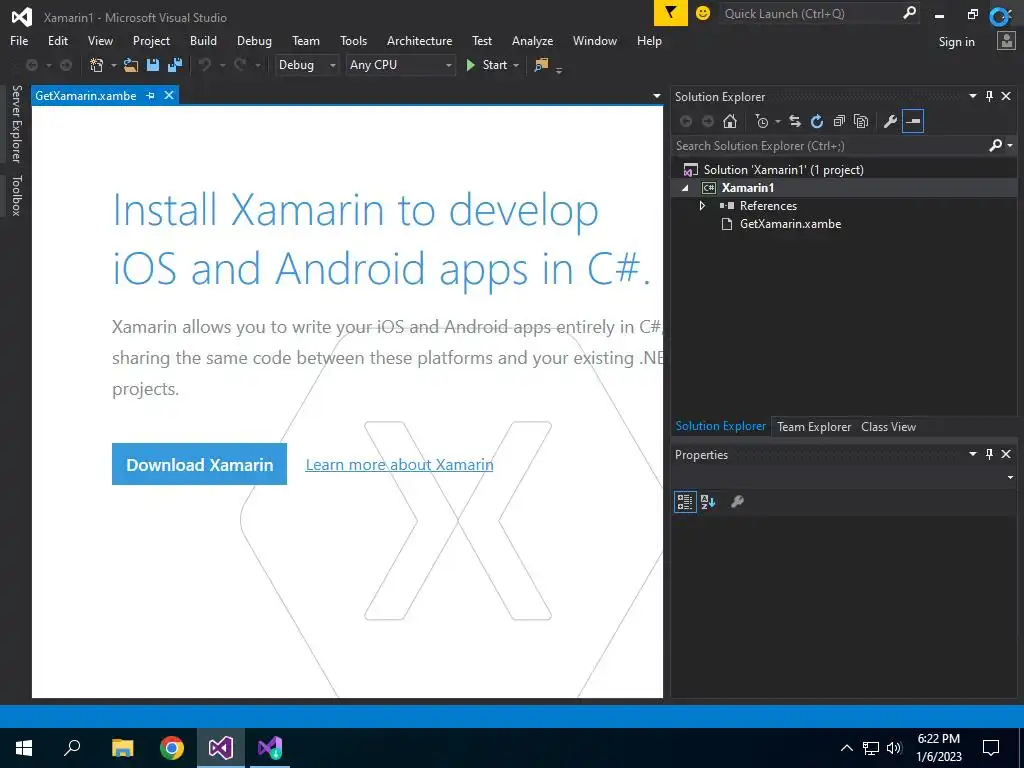Click the Navigate Forward toolbar arrow

66,65
